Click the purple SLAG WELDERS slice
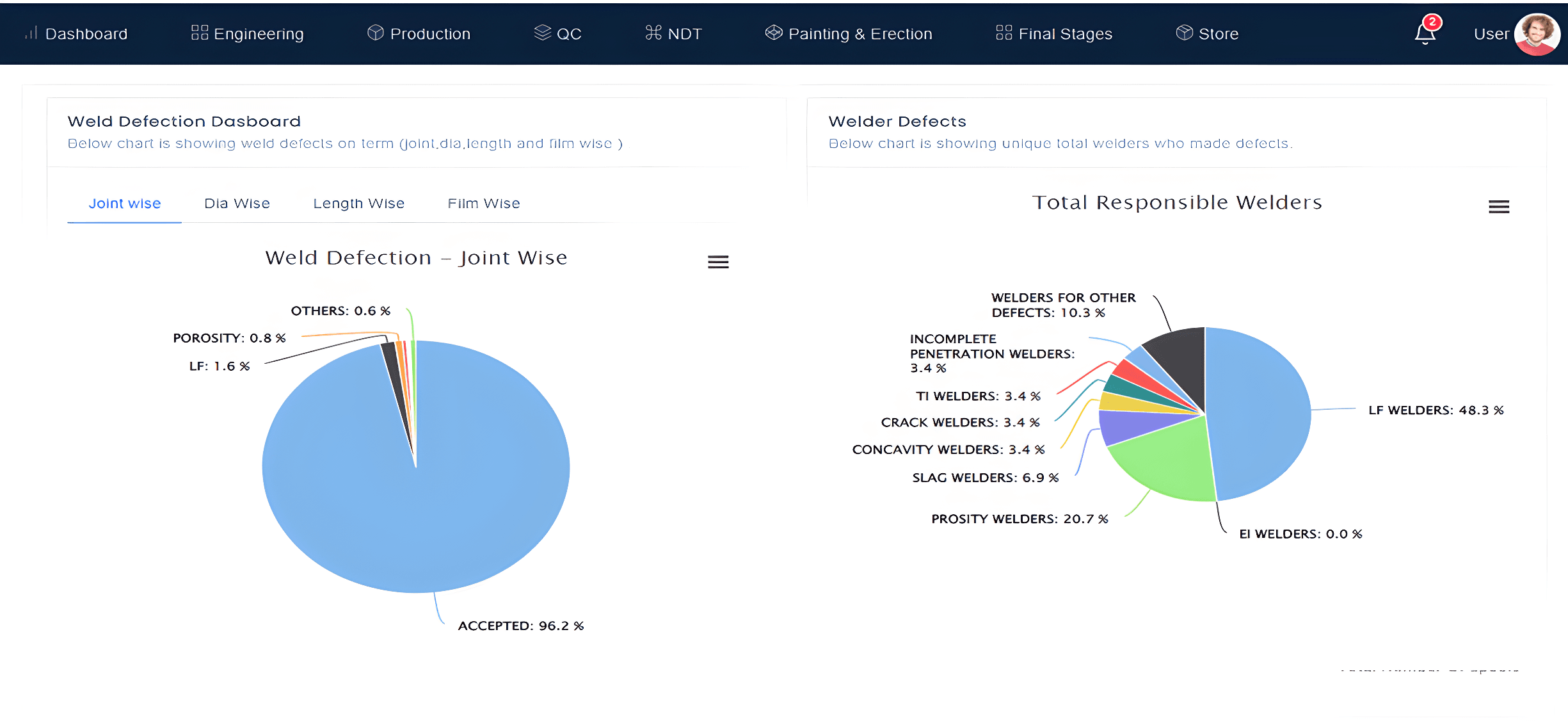 click(x=1126, y=426)
